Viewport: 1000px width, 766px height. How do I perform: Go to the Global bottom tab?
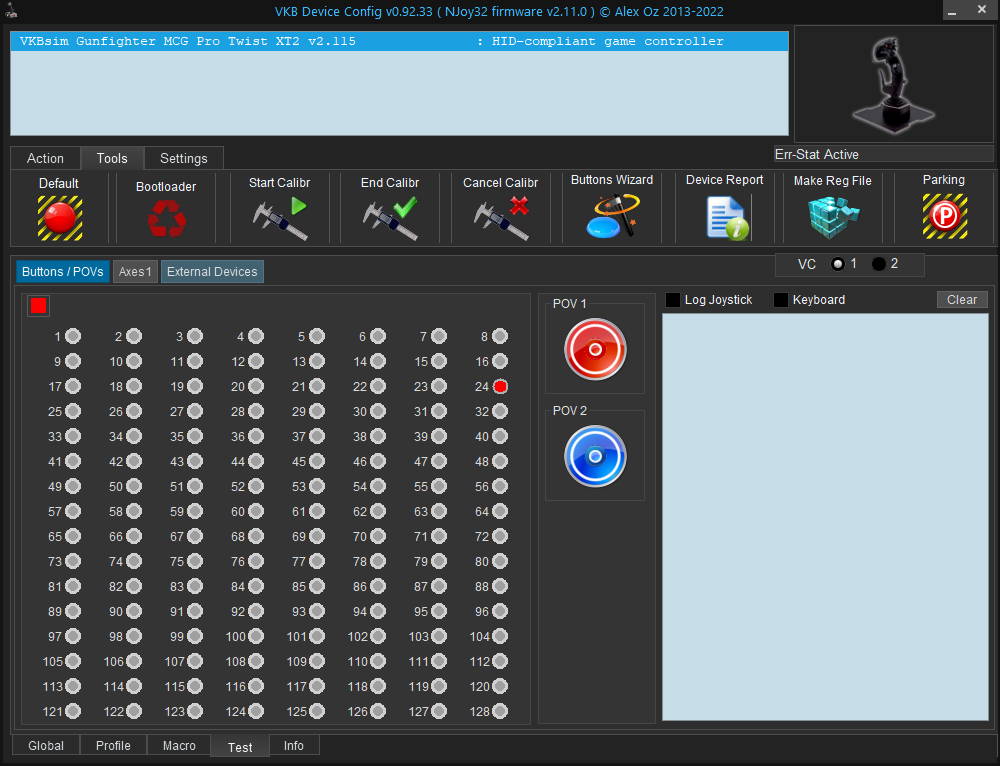pyautogui.click(x=46, y=746)
